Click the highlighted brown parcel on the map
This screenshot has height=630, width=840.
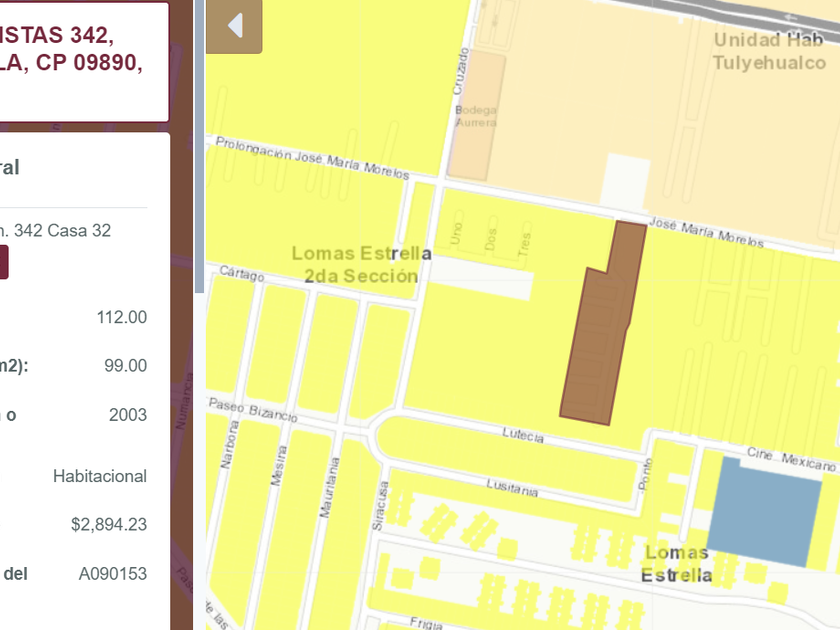(x=600, y=340)
